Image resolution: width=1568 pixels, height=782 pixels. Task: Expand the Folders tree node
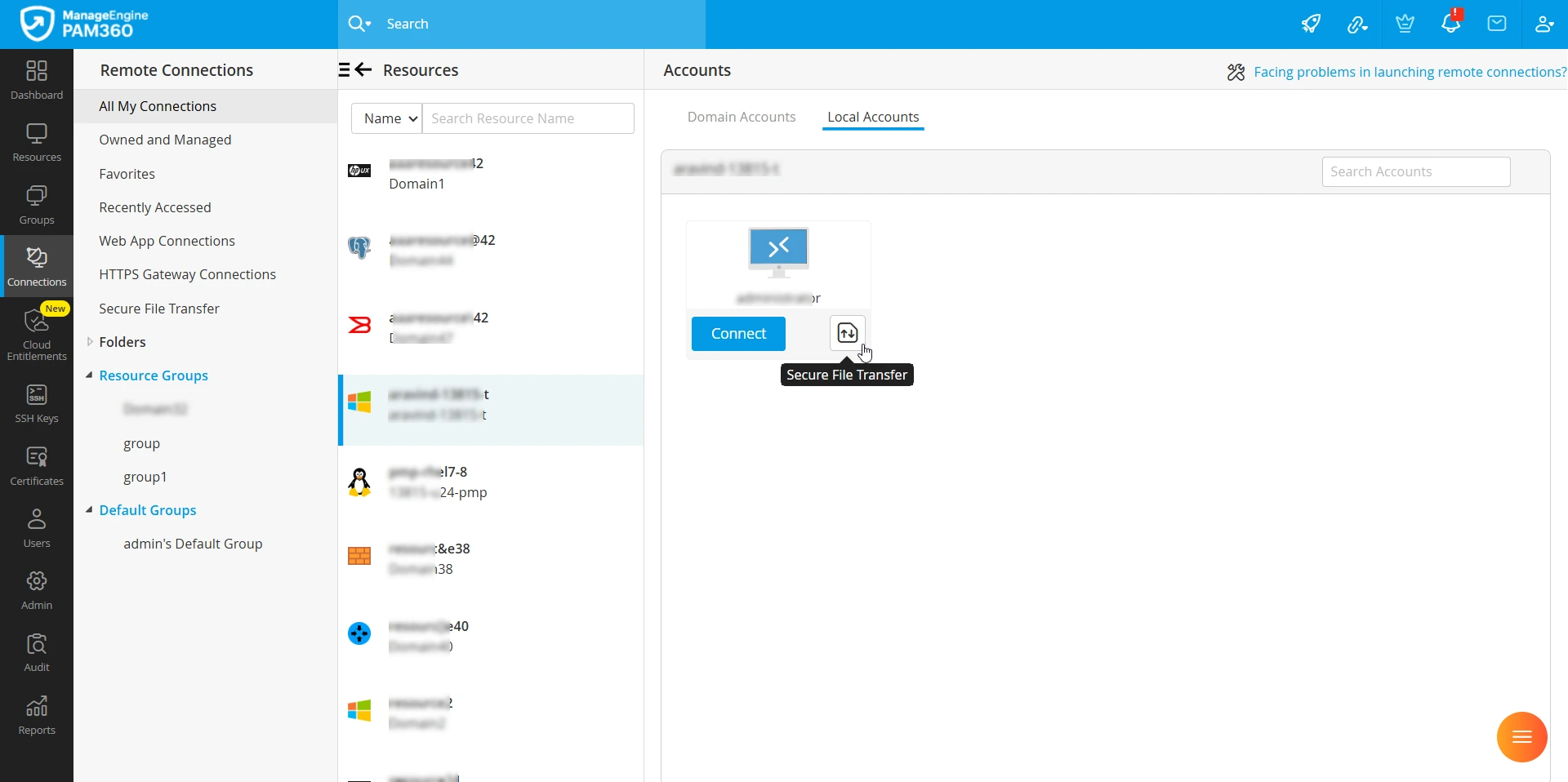pos(90,342)
